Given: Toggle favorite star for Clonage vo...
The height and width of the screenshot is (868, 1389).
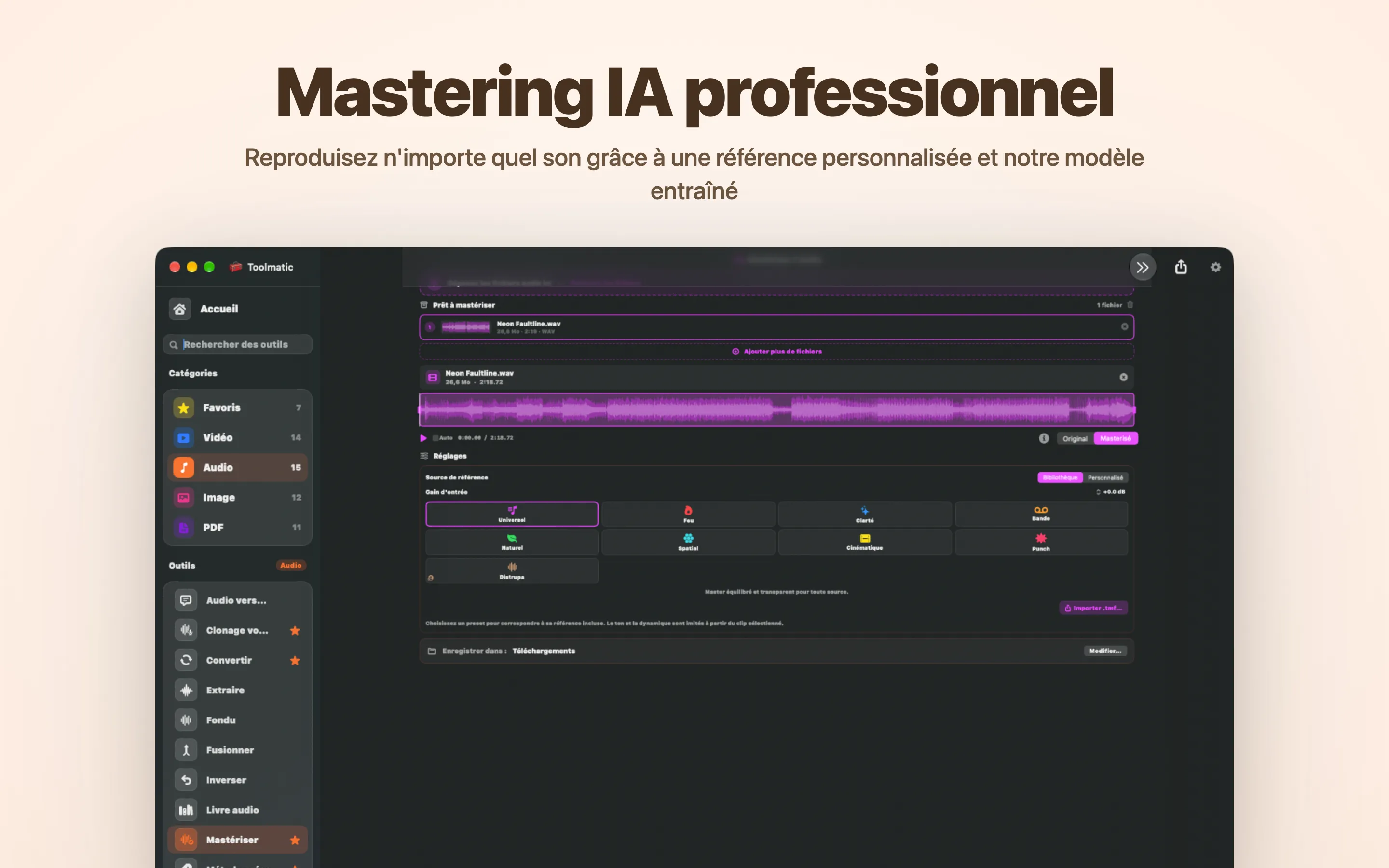Looking at the screenshot, I should click(x=295, y=630).
